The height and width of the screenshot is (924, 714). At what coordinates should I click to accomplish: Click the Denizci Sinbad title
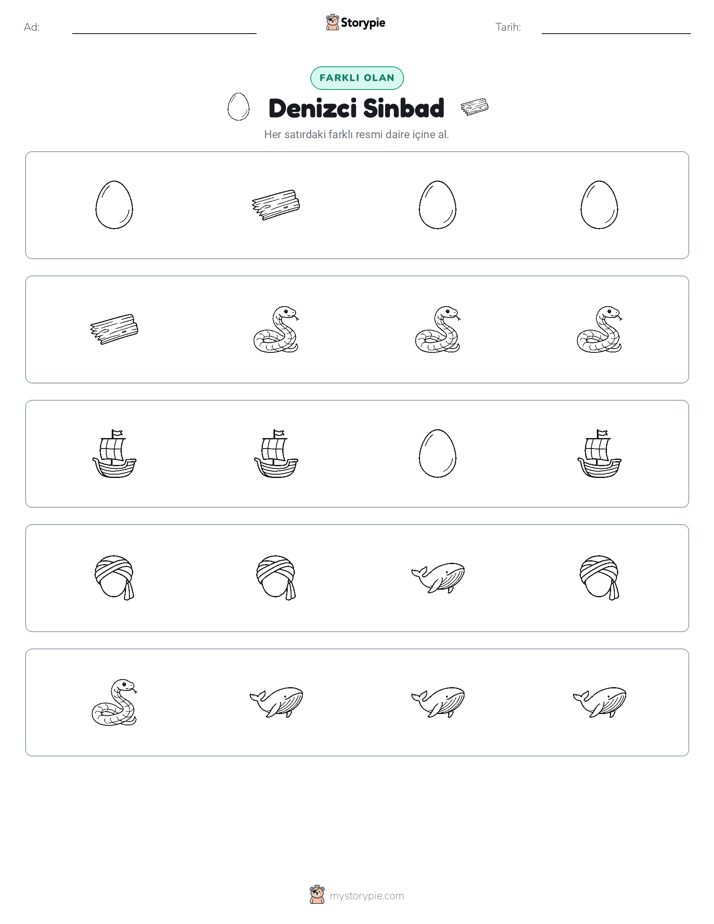pos(356,108)
